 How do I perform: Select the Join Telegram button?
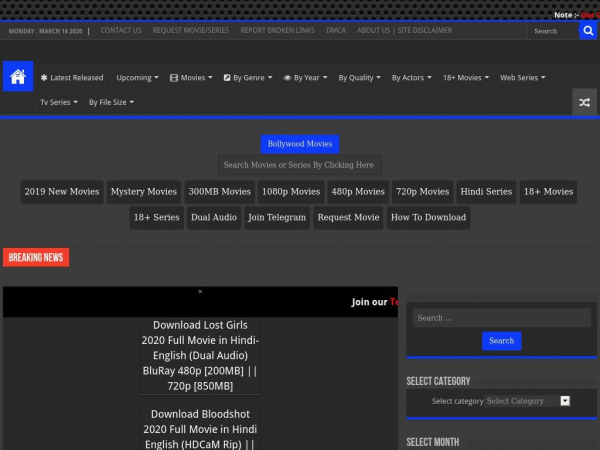pos(277,218)
